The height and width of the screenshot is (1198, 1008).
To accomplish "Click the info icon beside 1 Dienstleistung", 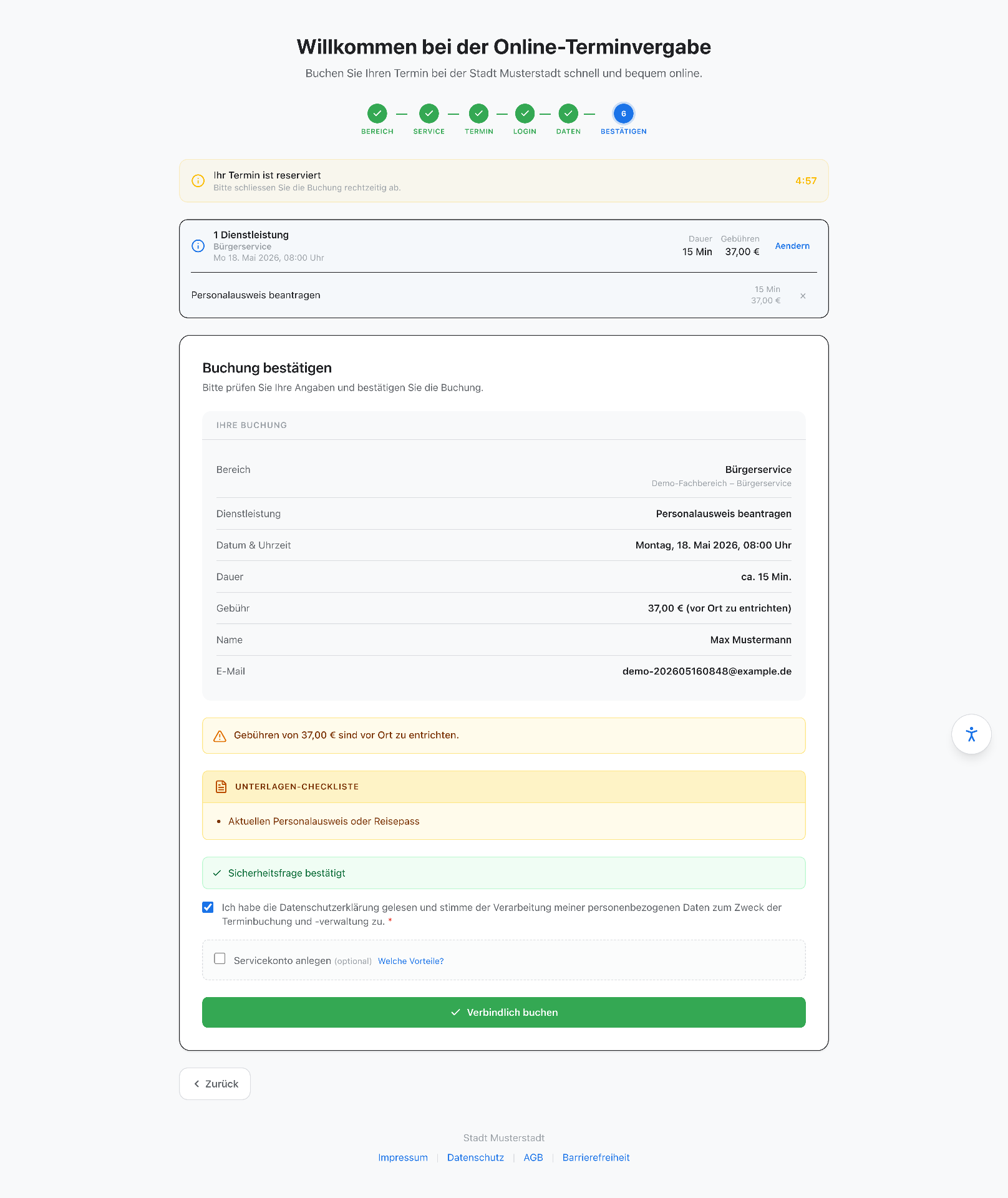I will tap(198, 246).
